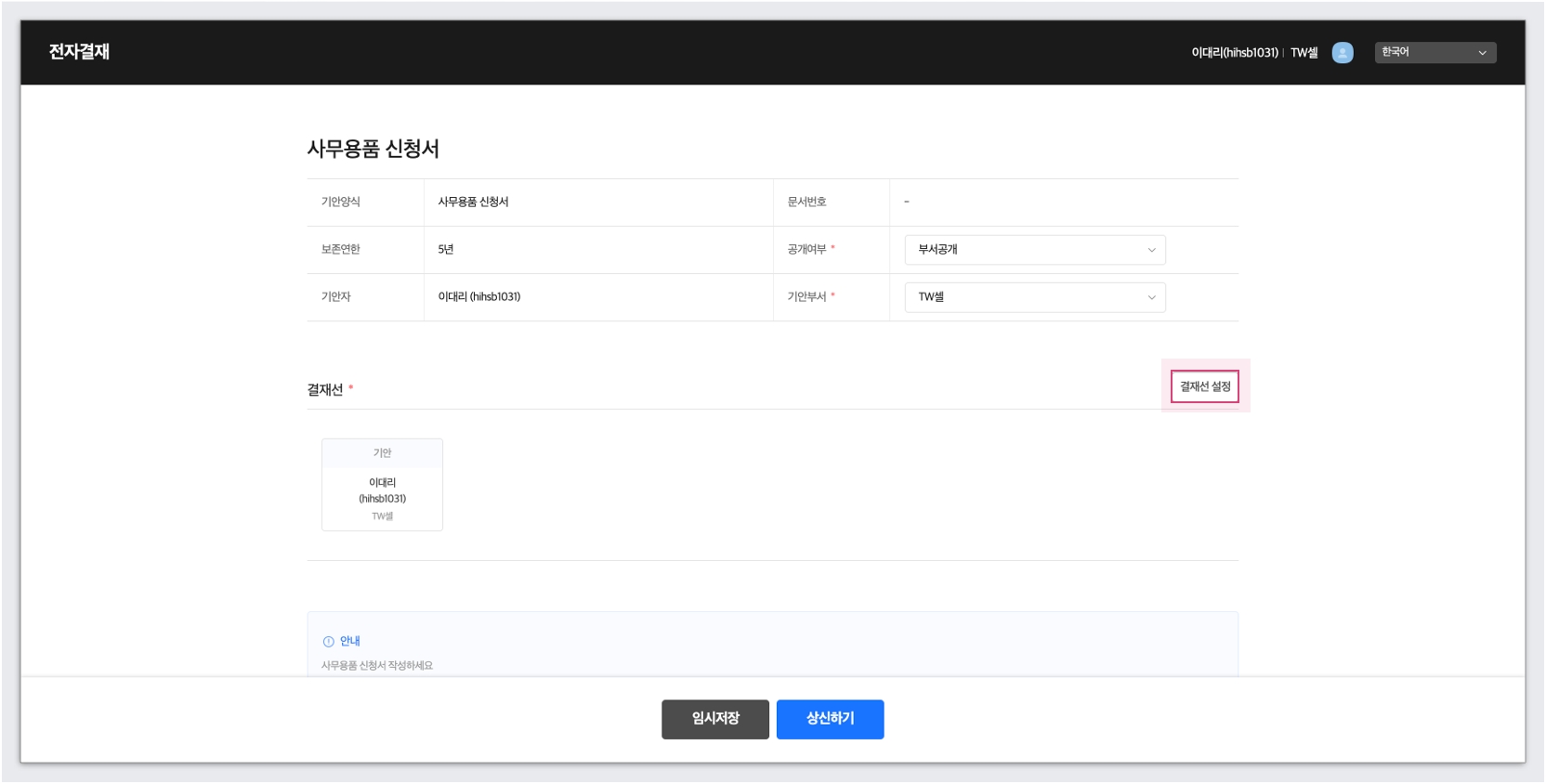Click the language selector chevron arrow
Screen dimensions: 1546x784
coord(1482,53)
